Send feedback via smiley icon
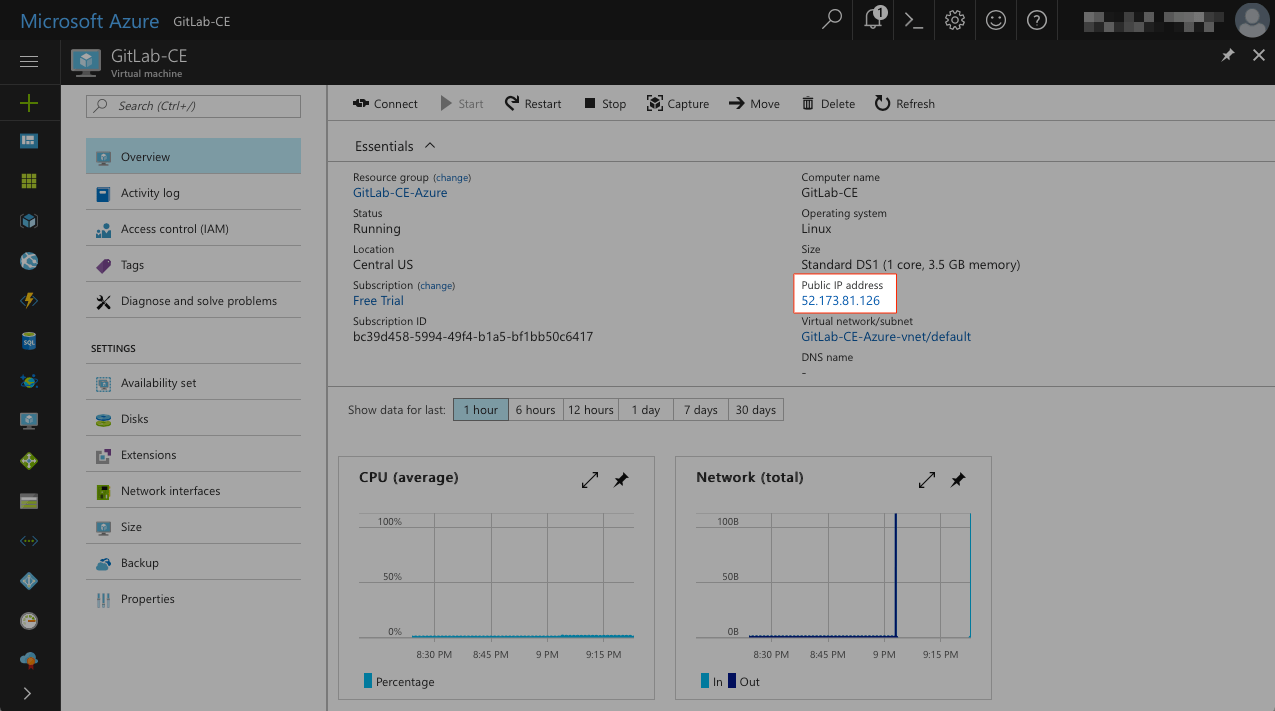 click(x=995, y=20)
